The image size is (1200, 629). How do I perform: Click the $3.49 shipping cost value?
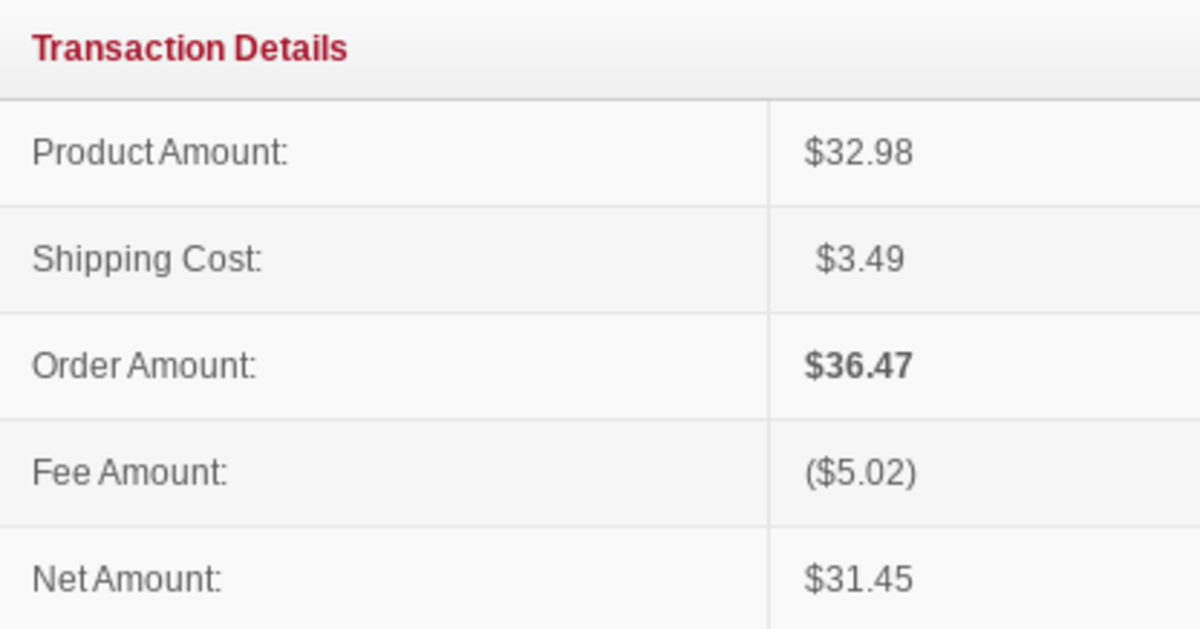coord(859,260)
